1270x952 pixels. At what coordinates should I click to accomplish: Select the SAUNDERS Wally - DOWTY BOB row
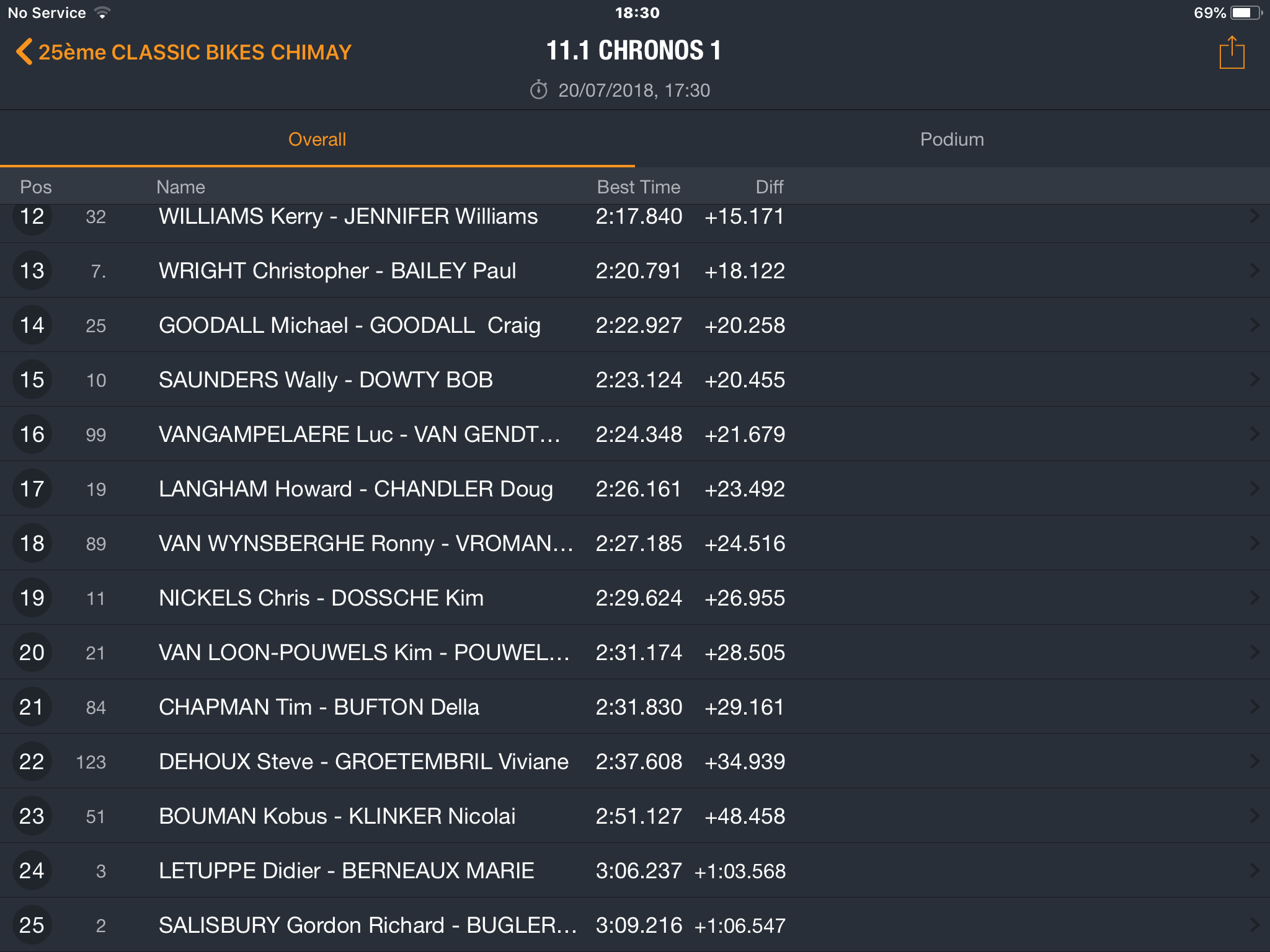point(635,379)
